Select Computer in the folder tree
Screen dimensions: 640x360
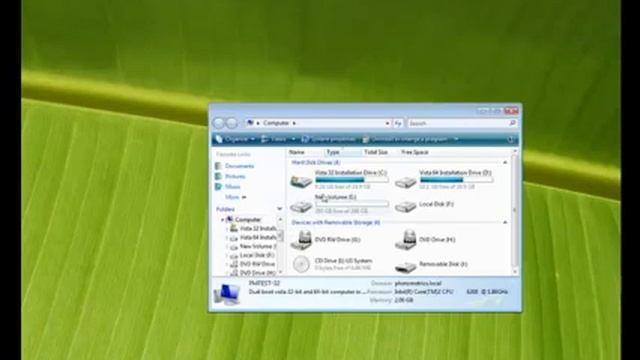click(247, 220)
